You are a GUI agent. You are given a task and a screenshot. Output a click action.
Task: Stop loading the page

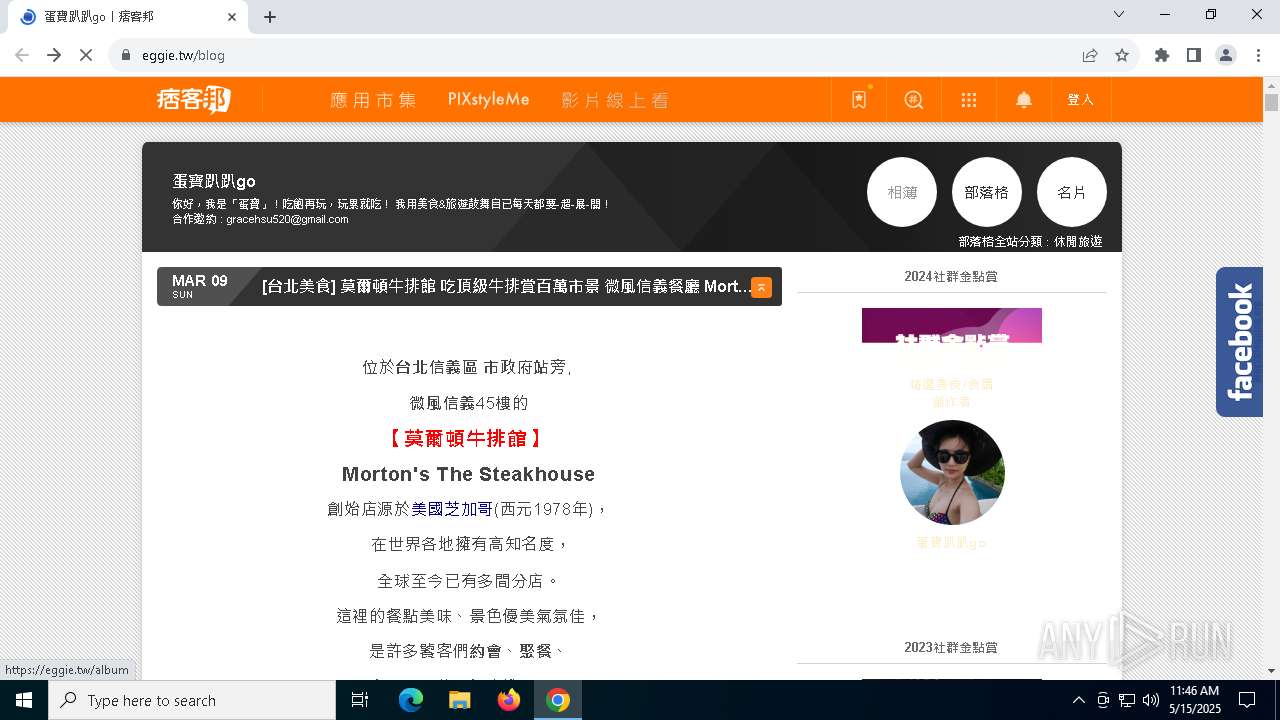coord(86,55)
